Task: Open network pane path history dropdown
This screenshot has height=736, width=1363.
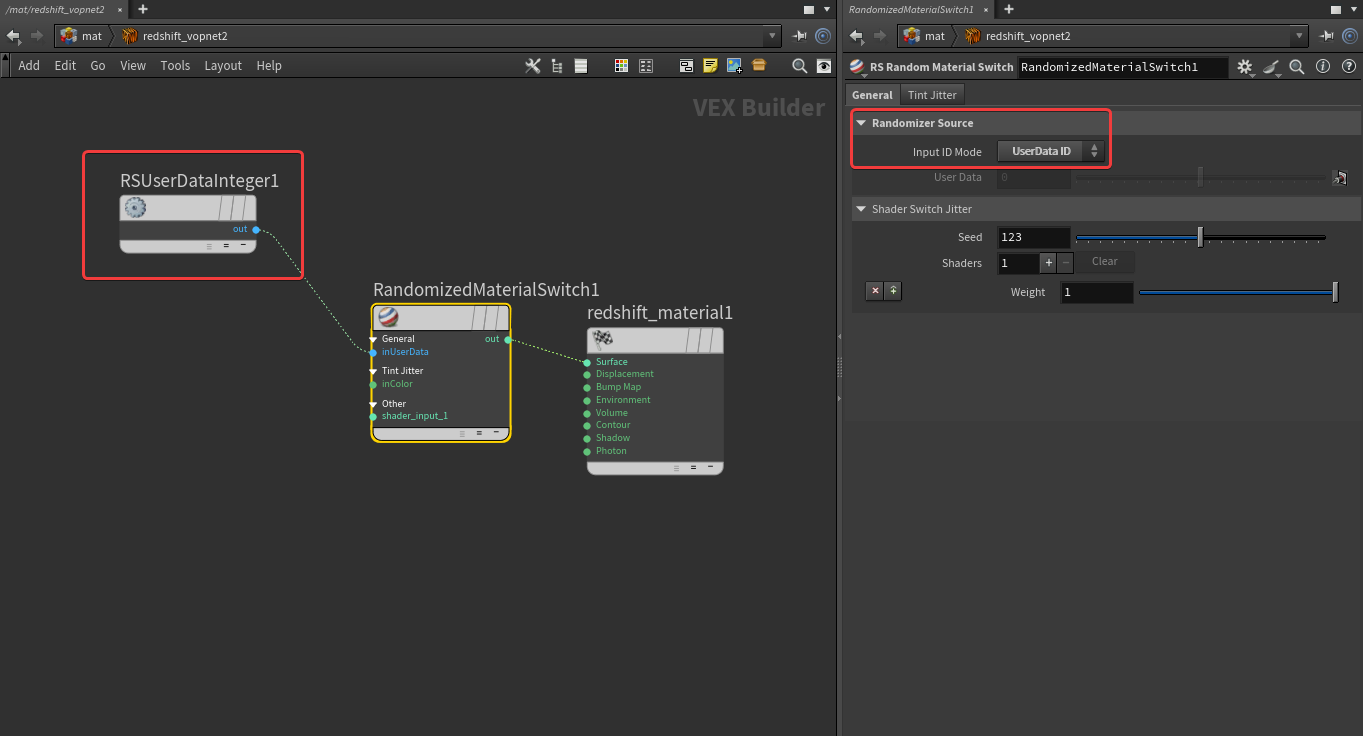Action: [x=771, y=36]
